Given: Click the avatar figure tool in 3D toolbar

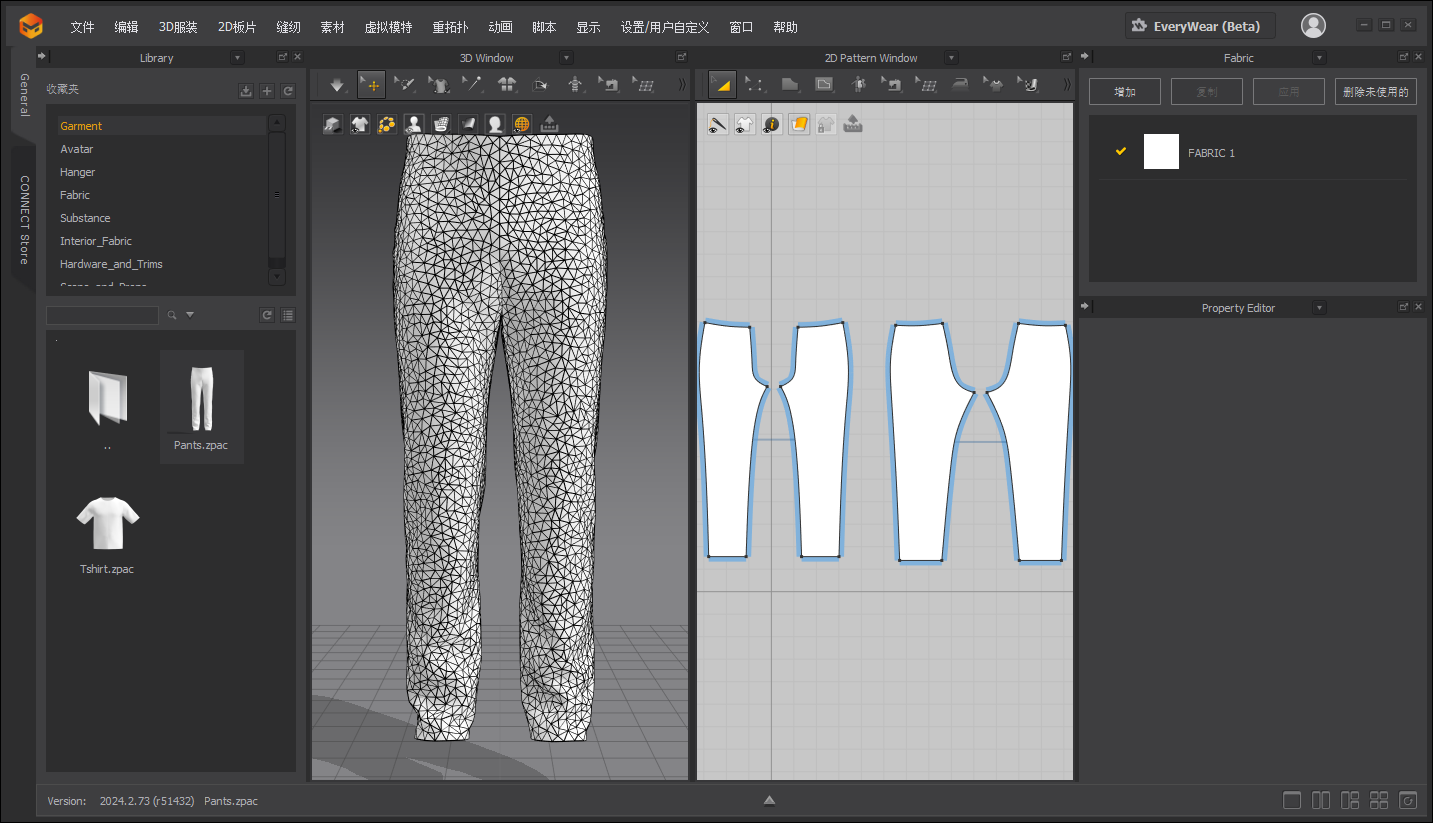Looking at the screenshot, I should [x=575, y=85].
